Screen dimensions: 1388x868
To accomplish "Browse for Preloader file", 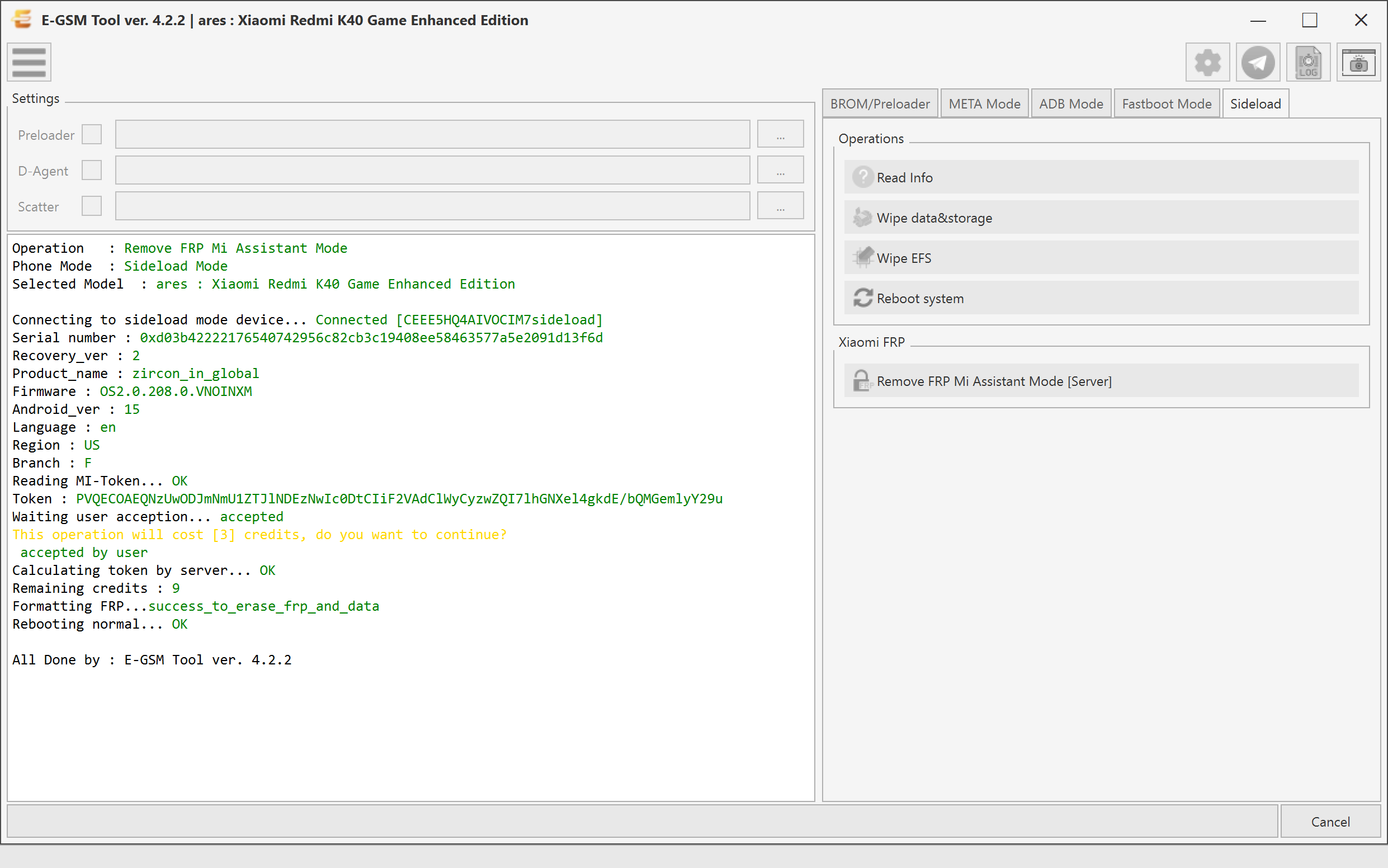I will point(780,135).
